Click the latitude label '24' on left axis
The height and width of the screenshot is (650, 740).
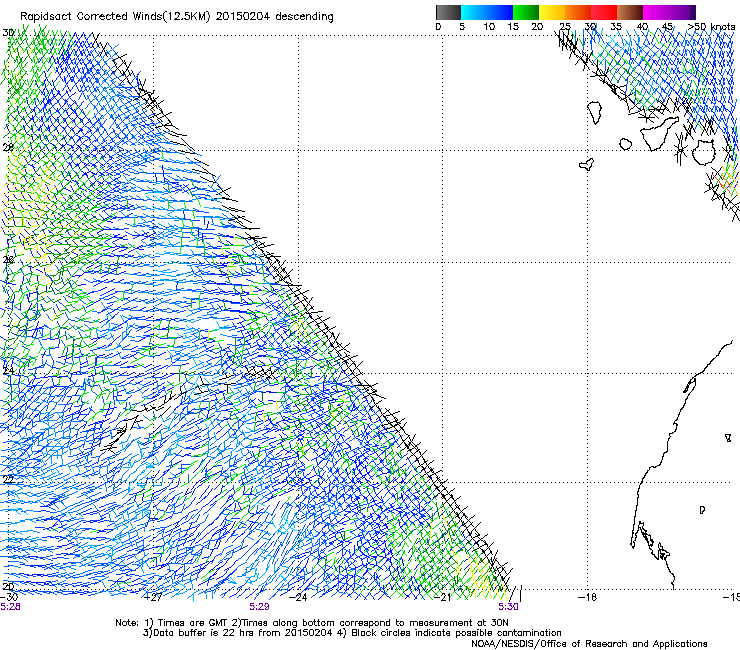pyautogui.click(x=8, y=371)
